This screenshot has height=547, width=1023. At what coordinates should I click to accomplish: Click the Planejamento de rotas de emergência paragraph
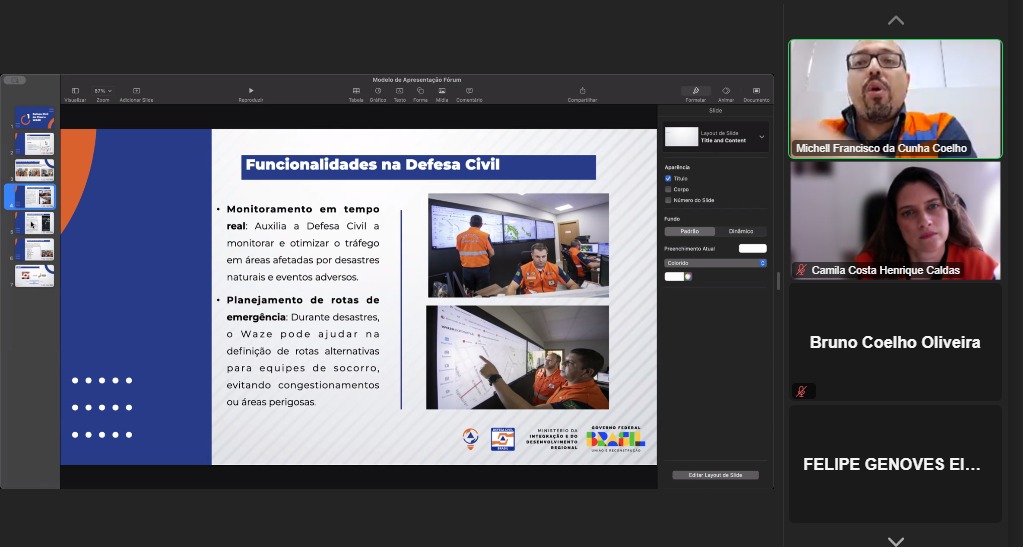pos(303,351)
